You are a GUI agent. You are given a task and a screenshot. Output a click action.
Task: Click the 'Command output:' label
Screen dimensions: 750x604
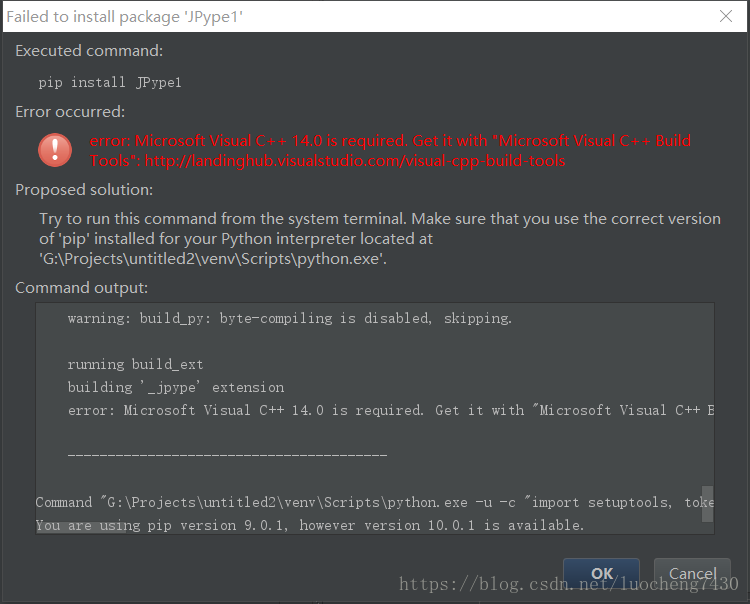click(81, 288)
